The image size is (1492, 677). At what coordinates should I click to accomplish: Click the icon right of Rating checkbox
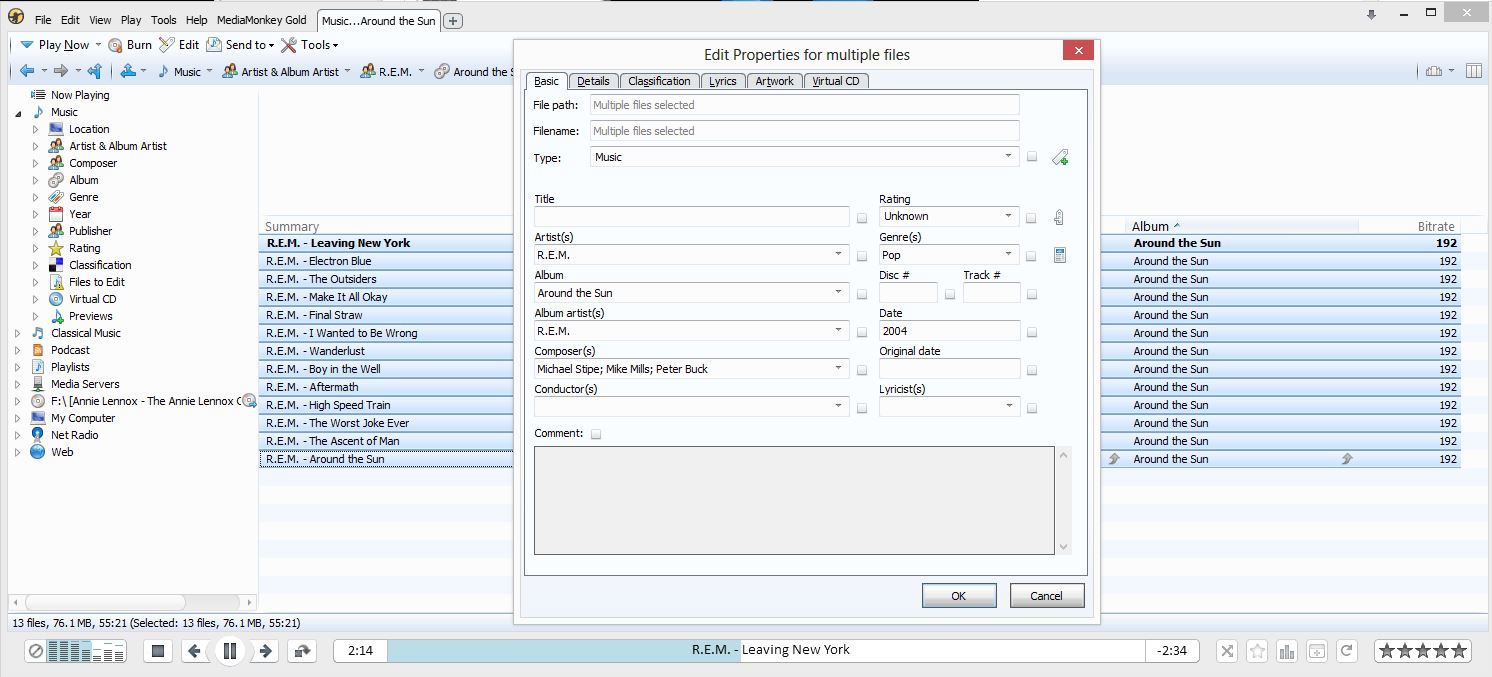(x=1059, y=217)
